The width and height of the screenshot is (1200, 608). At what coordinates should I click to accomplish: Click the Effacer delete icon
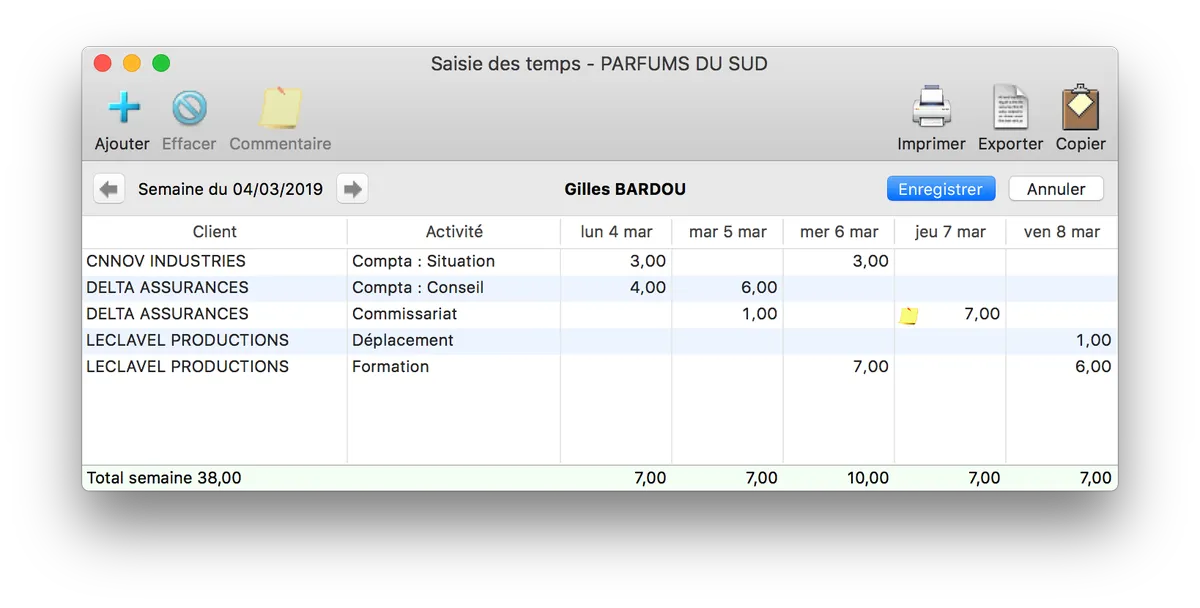click(189, 108)
